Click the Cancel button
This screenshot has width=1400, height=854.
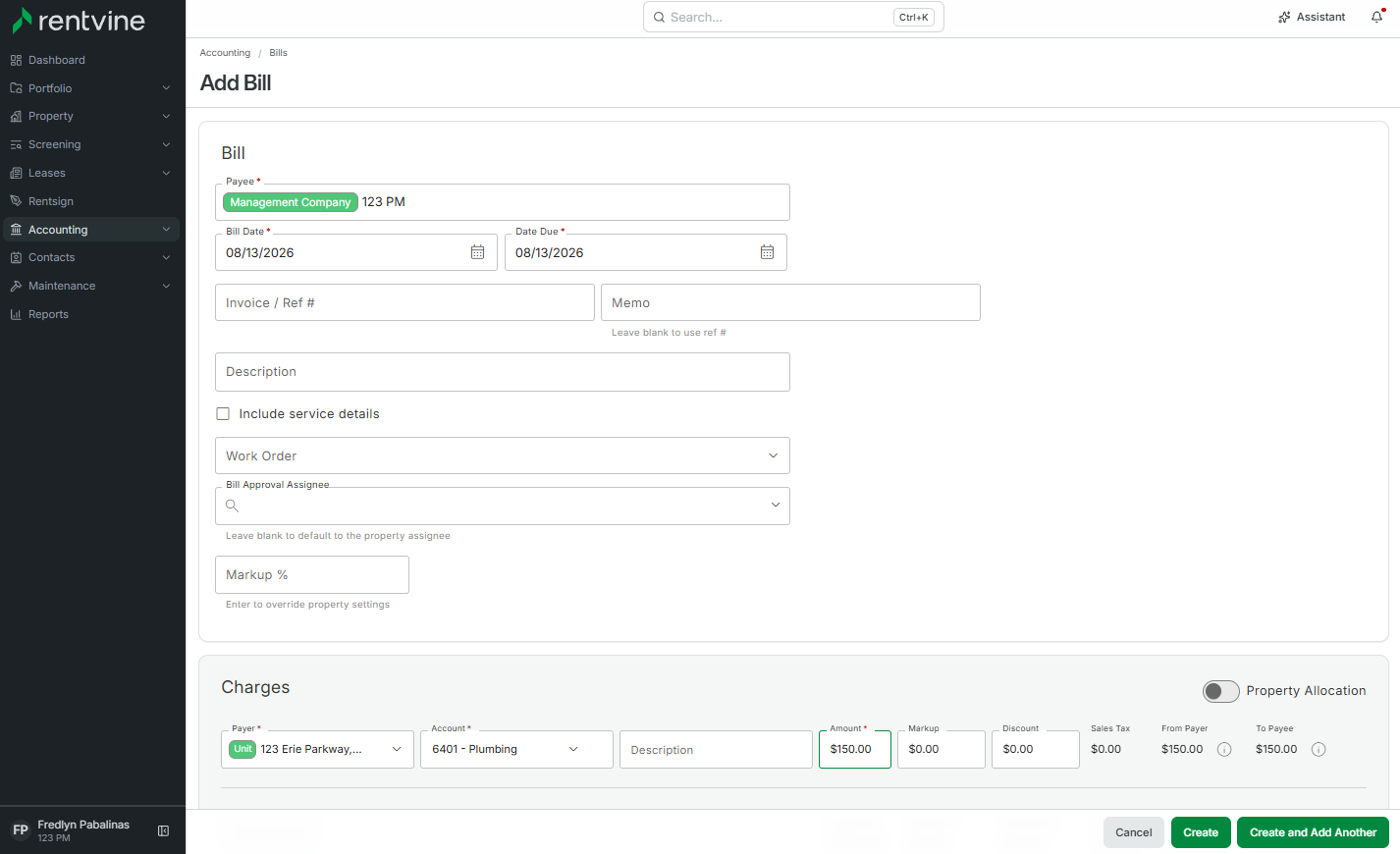1134,832
